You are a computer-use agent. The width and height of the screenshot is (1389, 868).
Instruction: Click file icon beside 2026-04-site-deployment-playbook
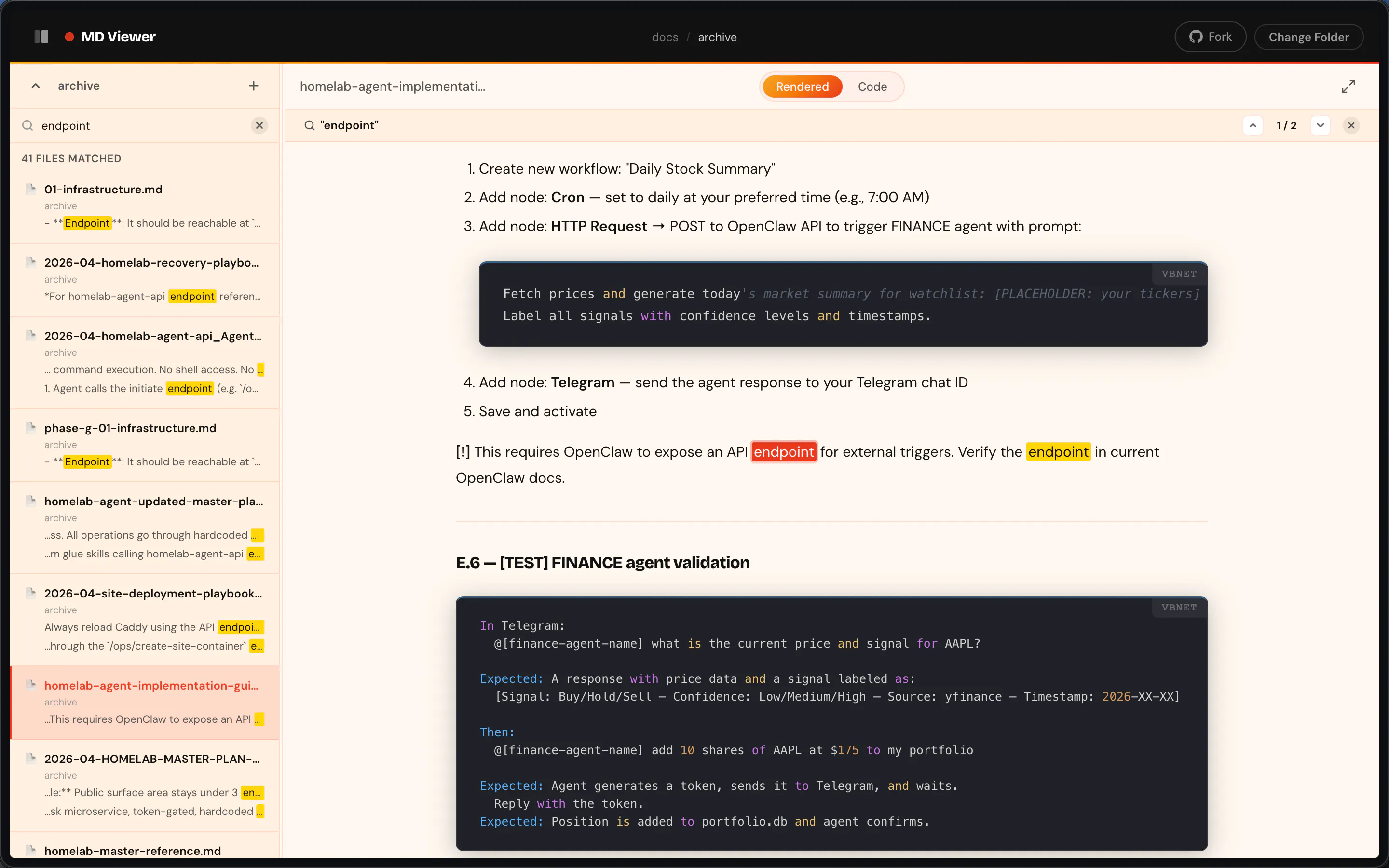coord(31,593)
